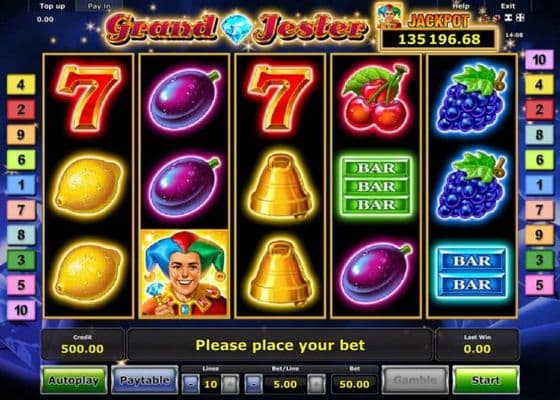Open the Pay in tab
This screenshot has height=400, width=560.
coord(99,6)
